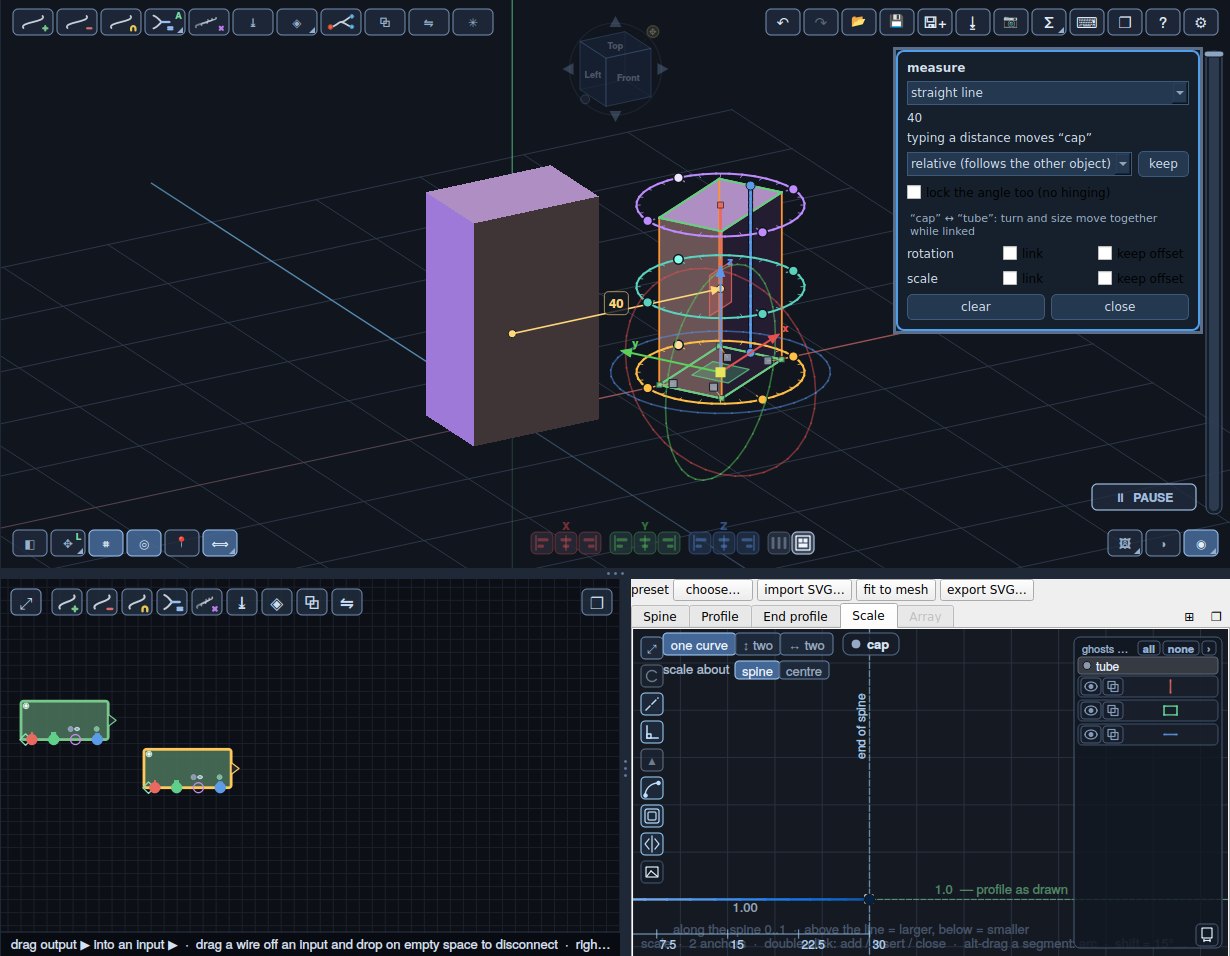Open the preset 'choose…' dropdown
Viewport: 1230px width, 956px height.
click(x=713, y=590)
